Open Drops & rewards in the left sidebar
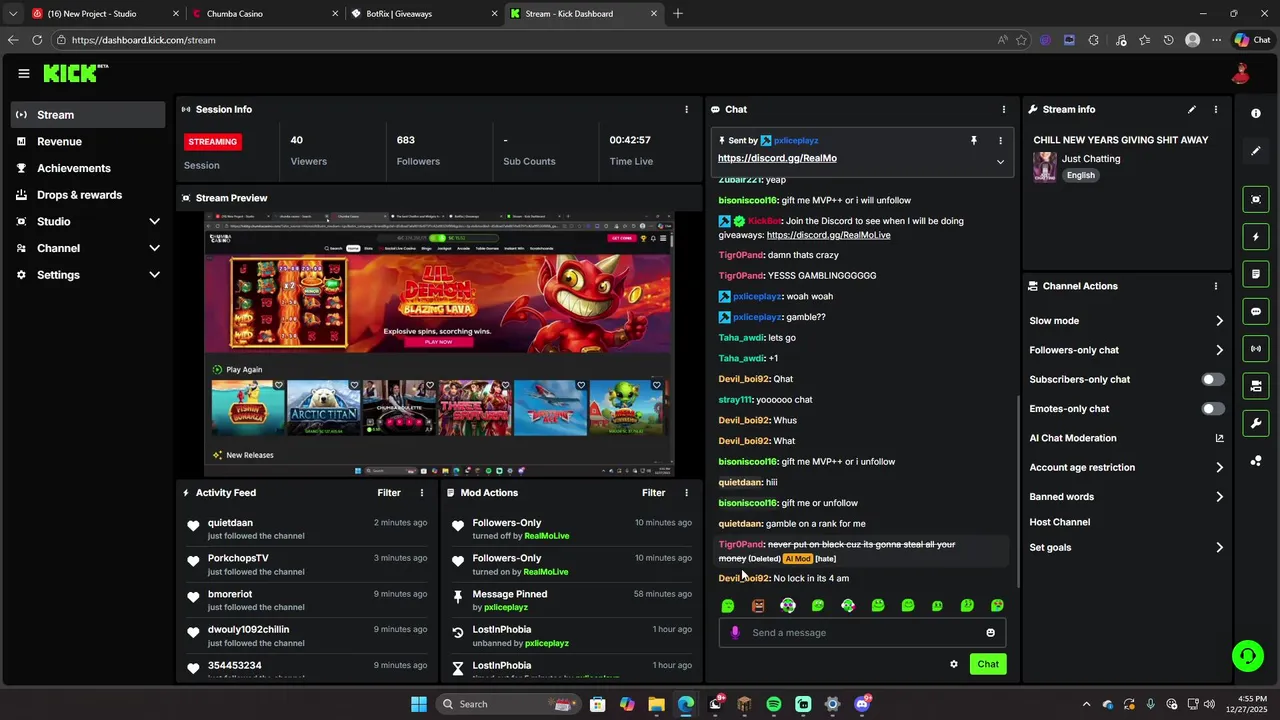1280x720 pixels. pyautogui.click(x=88, y=195)
